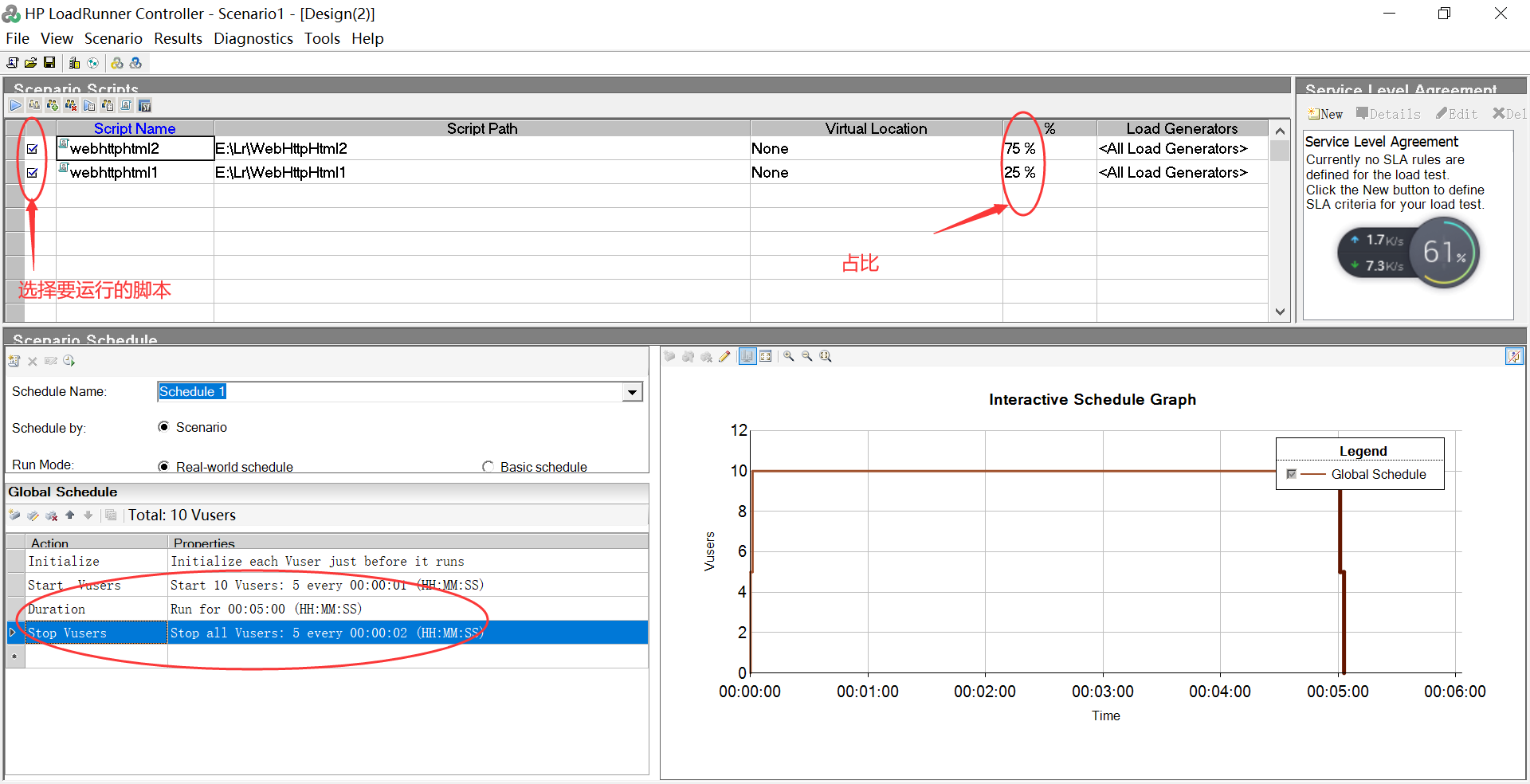1530x784 pixels.
Task: Open the Scenario menu
Action: (x=113, y=38)
